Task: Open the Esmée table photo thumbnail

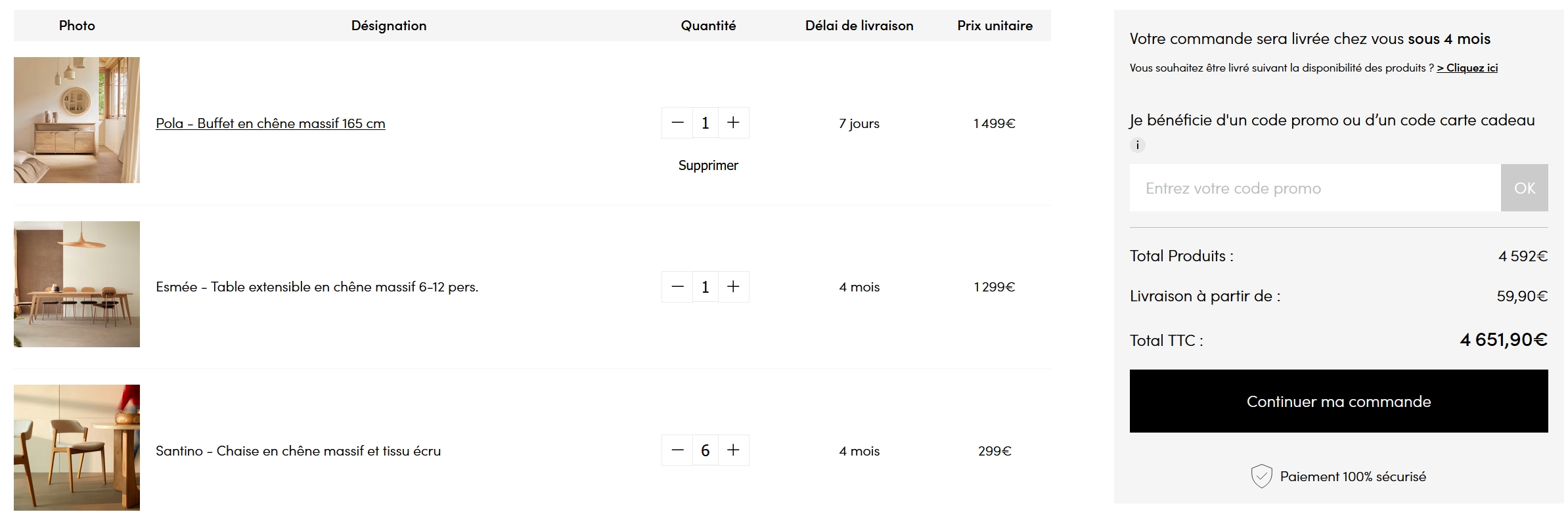Action: coord(77,284)
